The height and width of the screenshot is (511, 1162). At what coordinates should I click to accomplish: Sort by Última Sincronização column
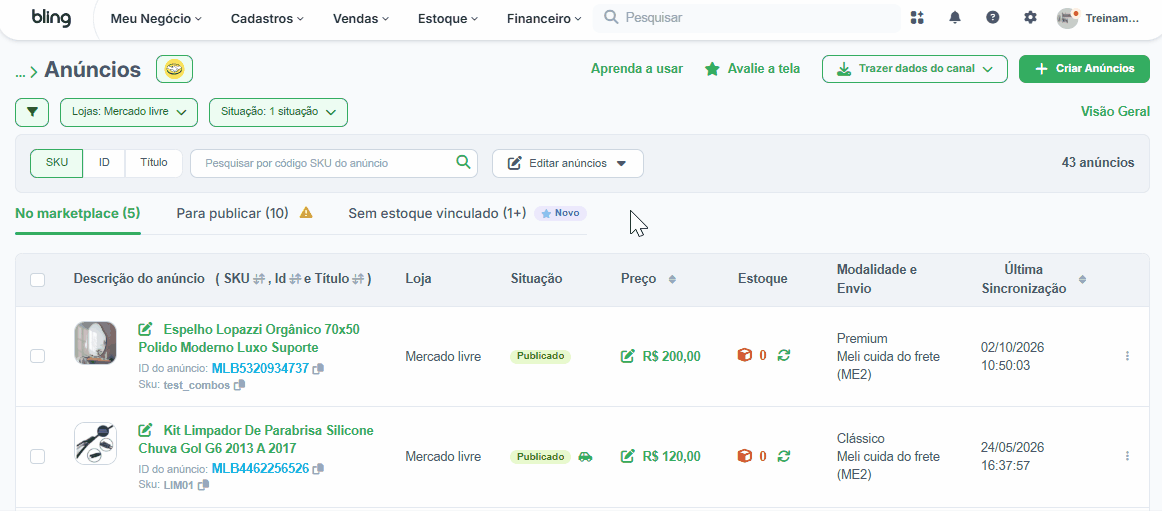coord(1083,279)
